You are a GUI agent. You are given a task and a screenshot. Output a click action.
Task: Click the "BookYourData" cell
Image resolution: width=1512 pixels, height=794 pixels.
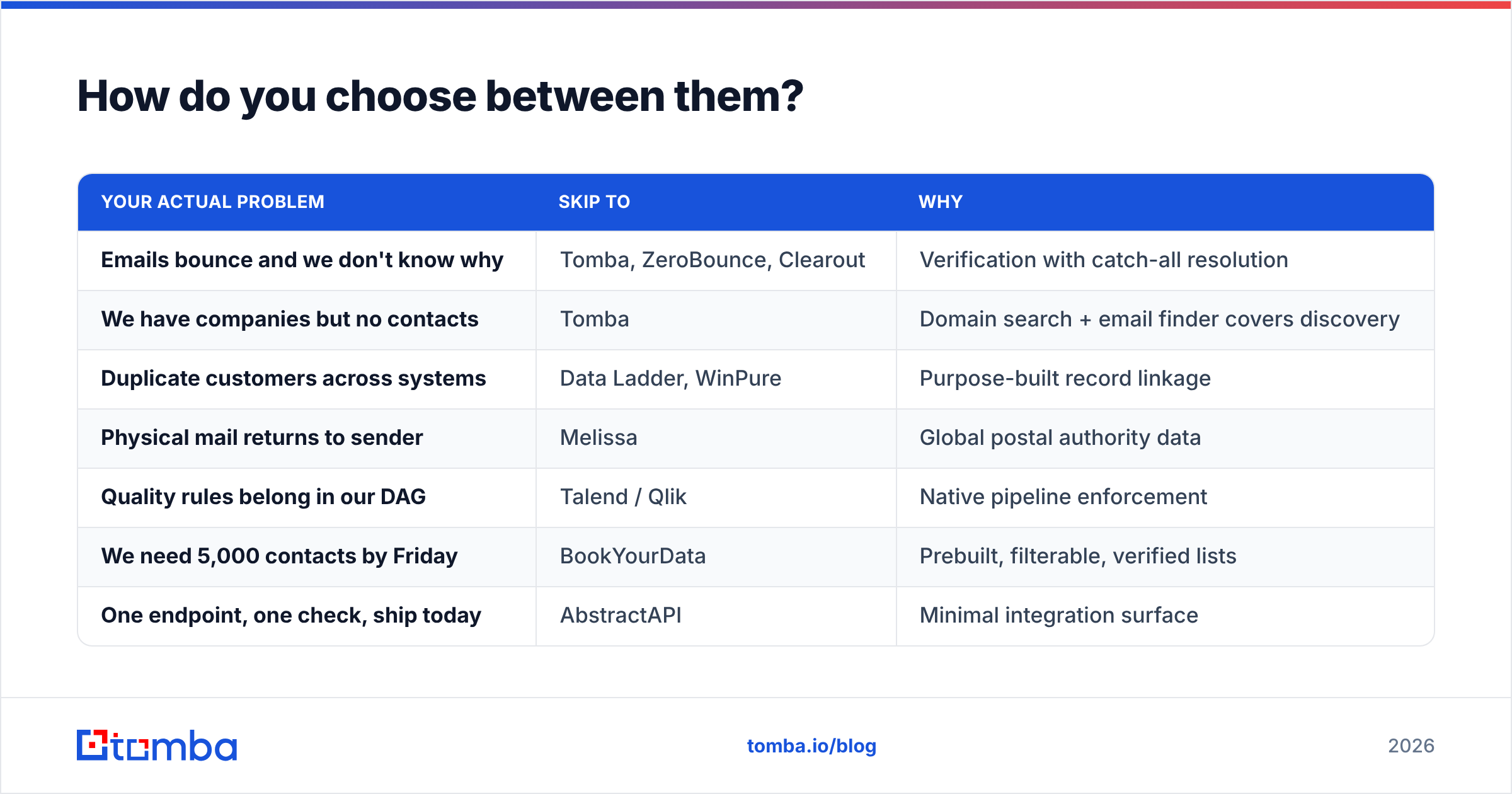[x=716, y=557]
